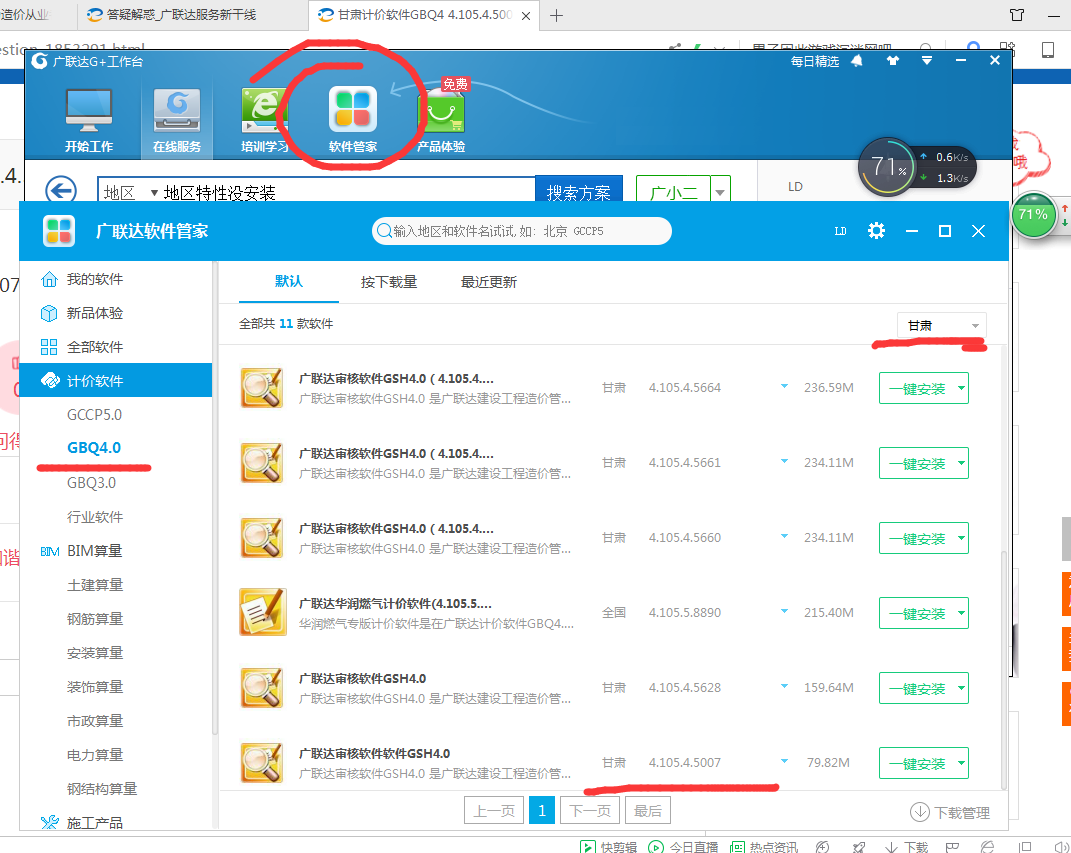Click the back arrow in G+ search panel
Image resolution: width=1071 pixels, height=853 pixels.
pyautogui.click(x=61, y=189)
